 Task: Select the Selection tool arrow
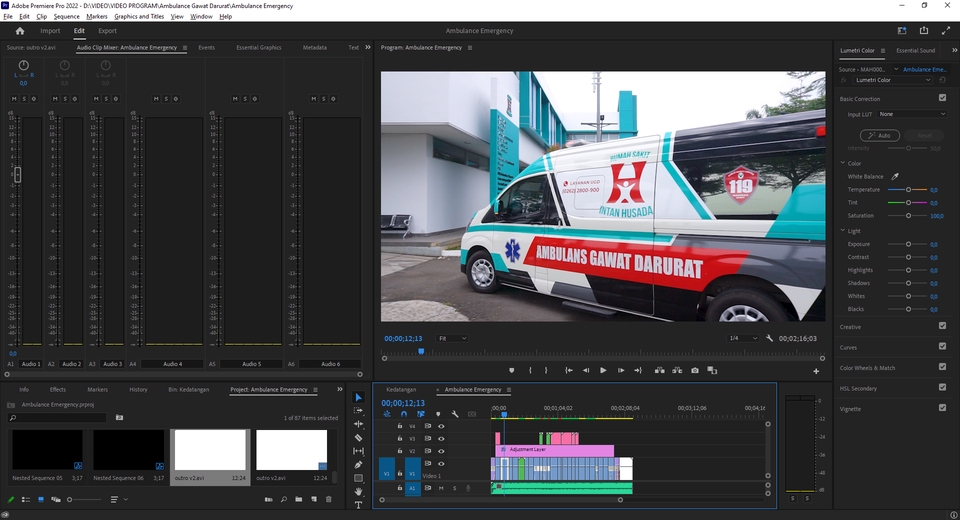tap(359, 398)
